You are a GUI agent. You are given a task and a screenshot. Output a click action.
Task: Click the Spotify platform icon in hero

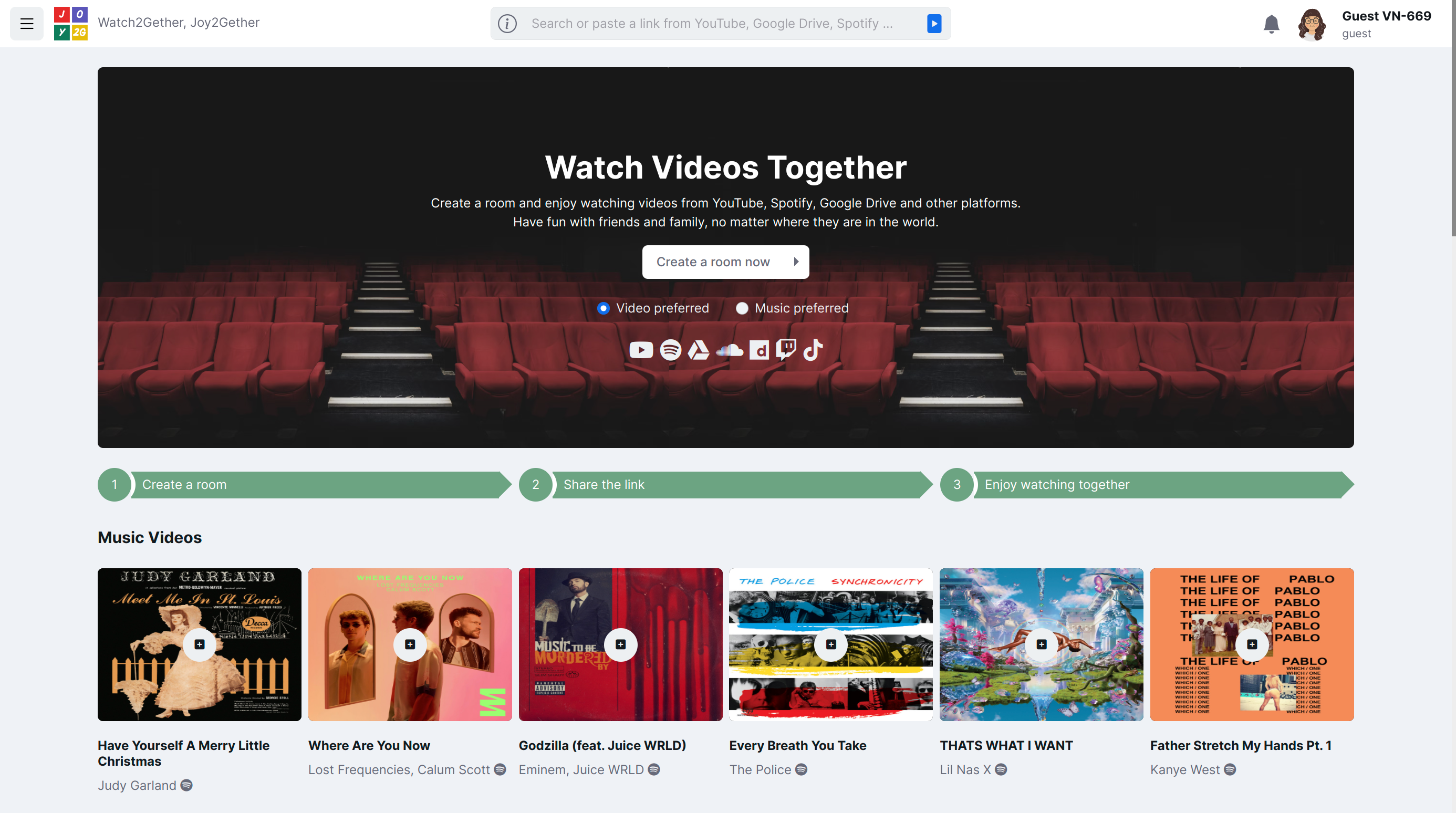pyautogui.click(x=670, y=350)
